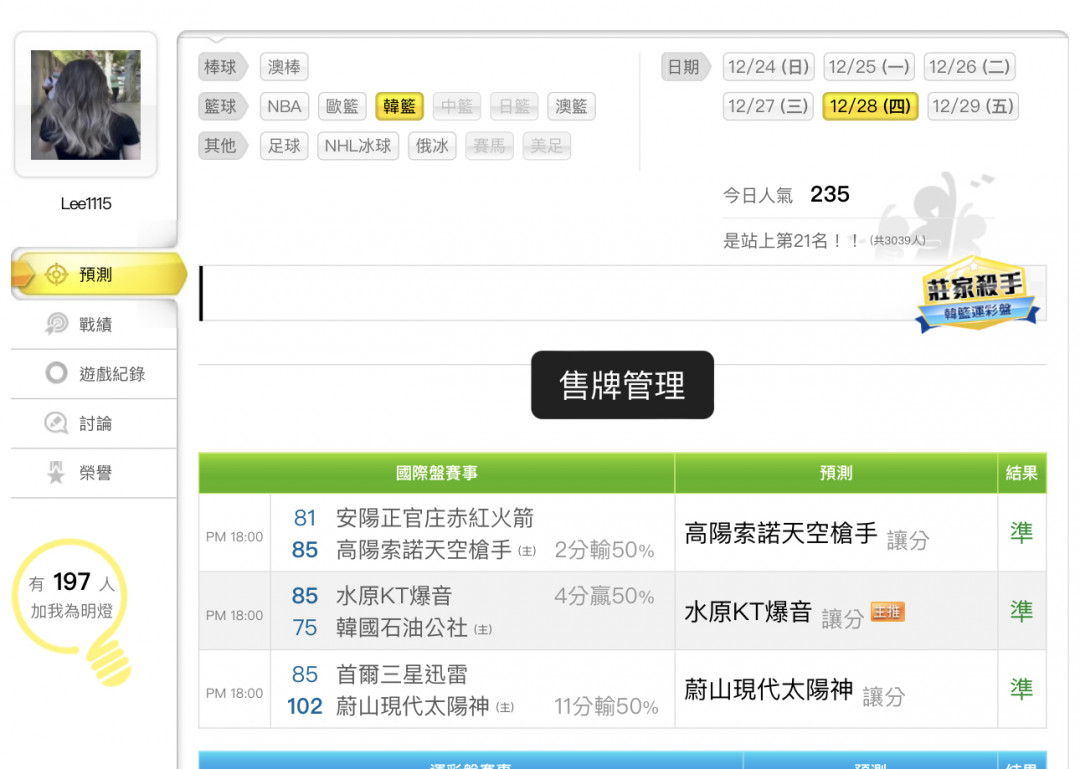The width and height of the screenshot is (1080, 769).
Task: Click the score 102 for 蔚山現代太陽神
Action: click(304, 706)
